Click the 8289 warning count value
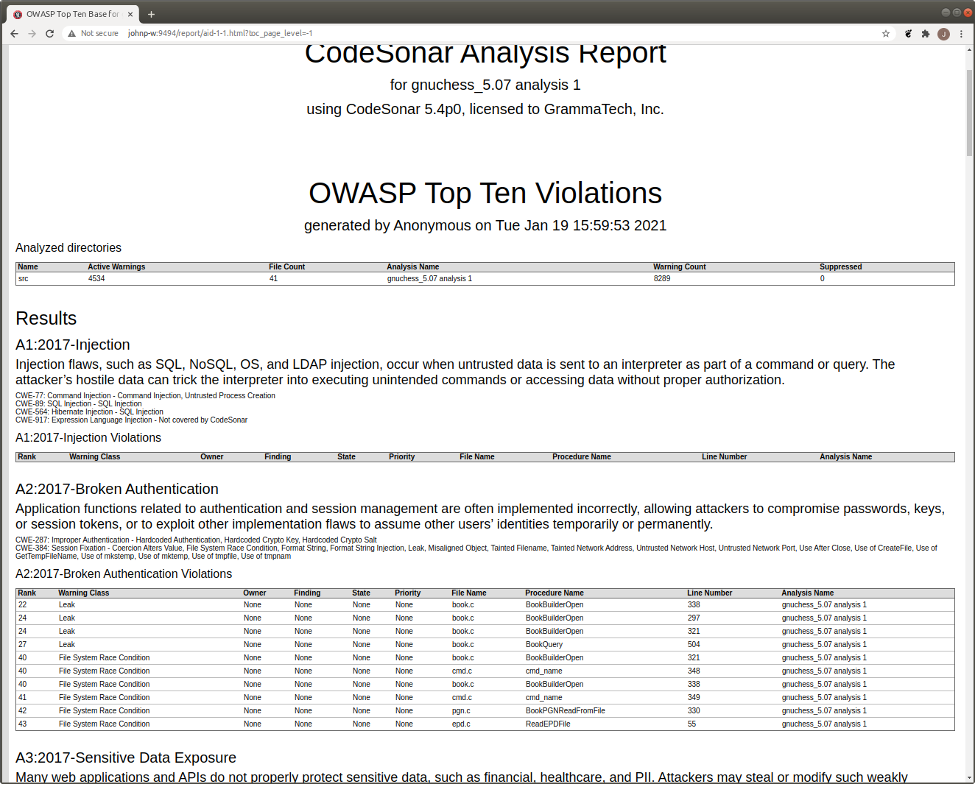The image size is (977, 785). point(662,278)
